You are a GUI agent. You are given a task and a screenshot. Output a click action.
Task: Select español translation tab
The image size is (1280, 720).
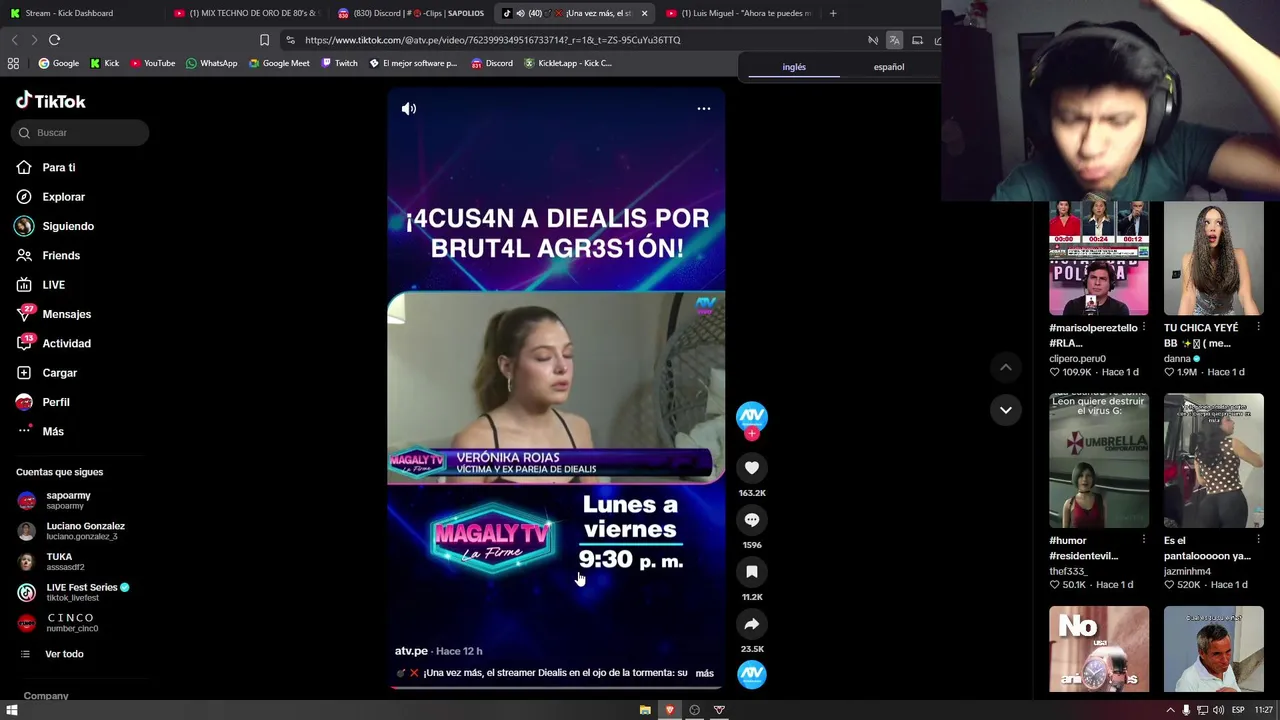[889, 67]
